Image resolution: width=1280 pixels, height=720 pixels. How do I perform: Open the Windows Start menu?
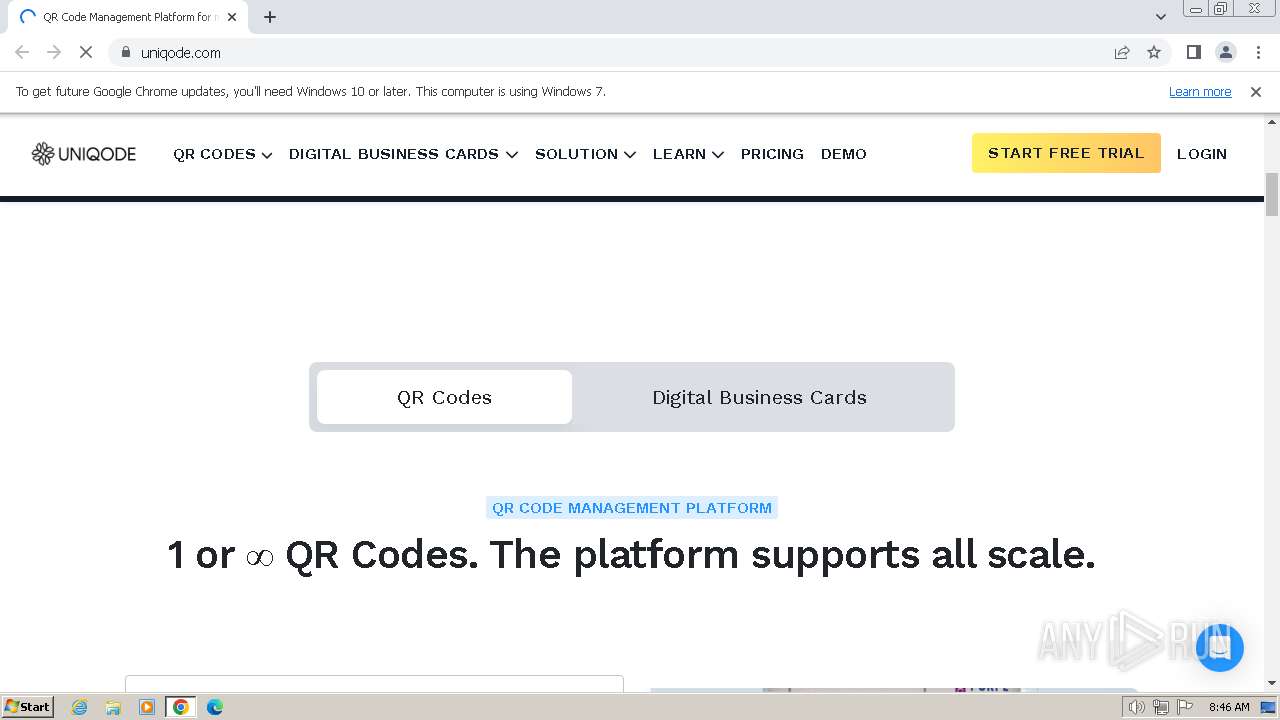click(x=28, y=707)
